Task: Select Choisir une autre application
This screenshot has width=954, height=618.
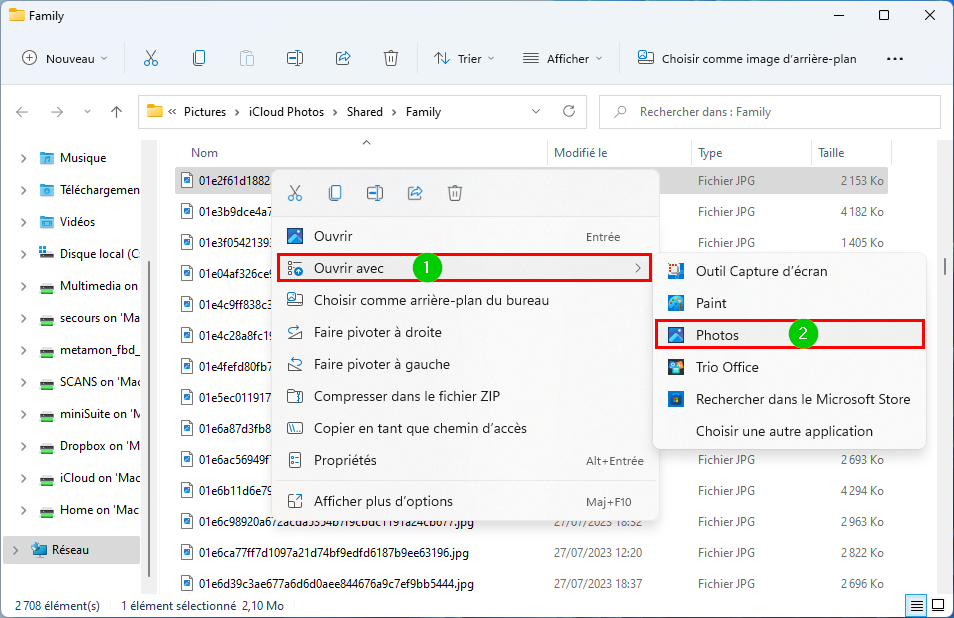Action: pyautogui.click(x=790, y=431)
